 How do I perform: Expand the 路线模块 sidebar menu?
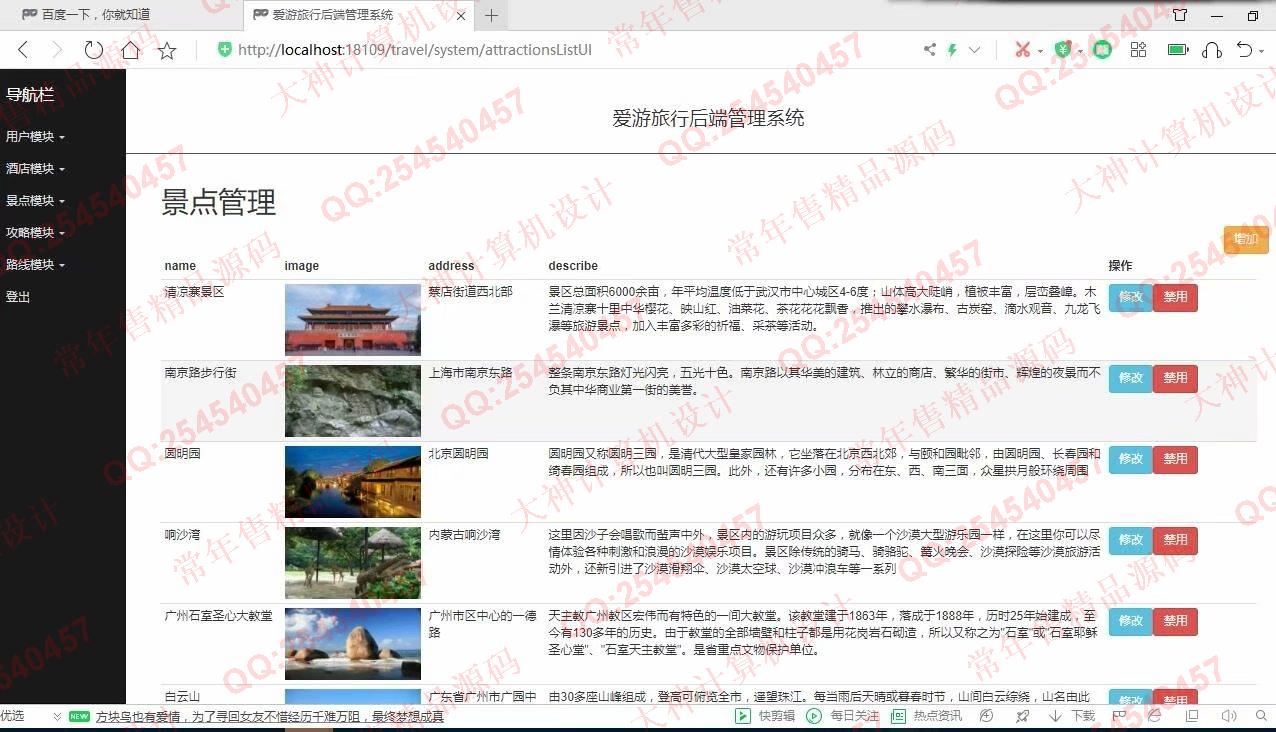35,265
